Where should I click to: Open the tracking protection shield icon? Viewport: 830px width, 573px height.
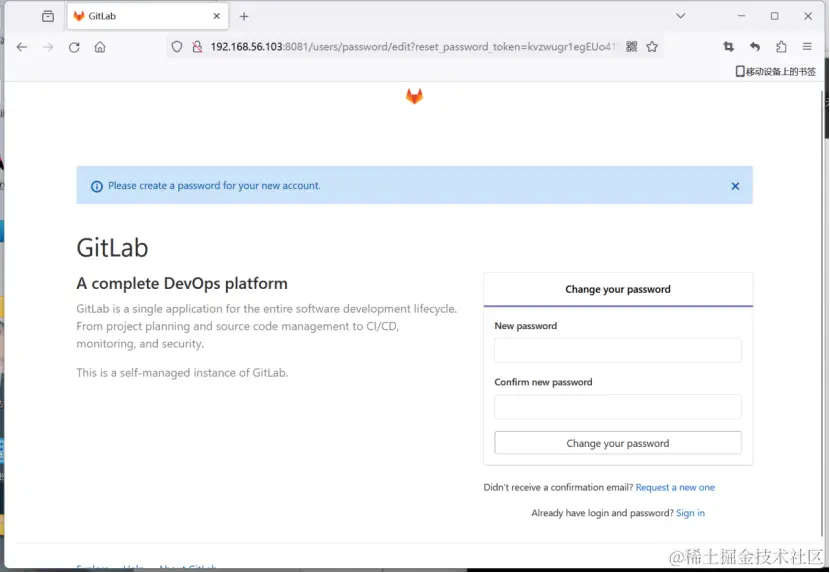[x=177, y=47]
